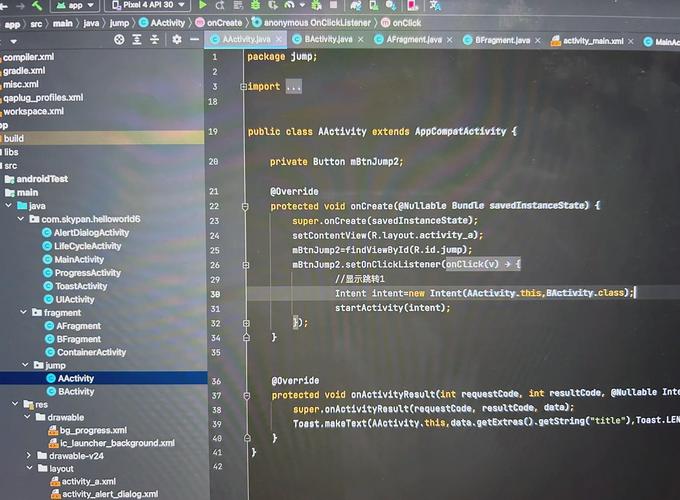The height and width of the screenshot is (500, 680).
Task: Hide the project panel using the minimize dash
Action: [194, 40]
